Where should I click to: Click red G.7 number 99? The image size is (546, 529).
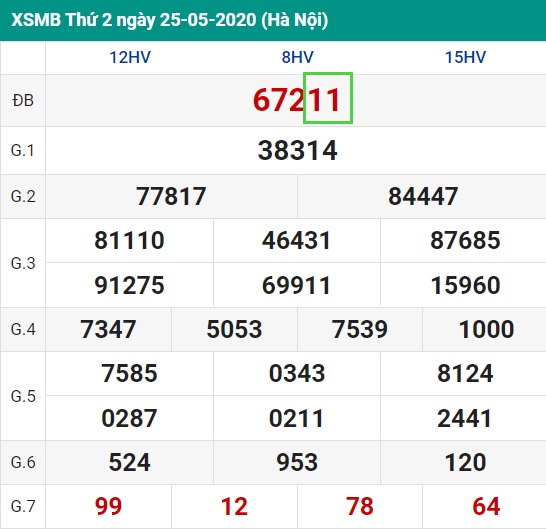tap(109, 506)
